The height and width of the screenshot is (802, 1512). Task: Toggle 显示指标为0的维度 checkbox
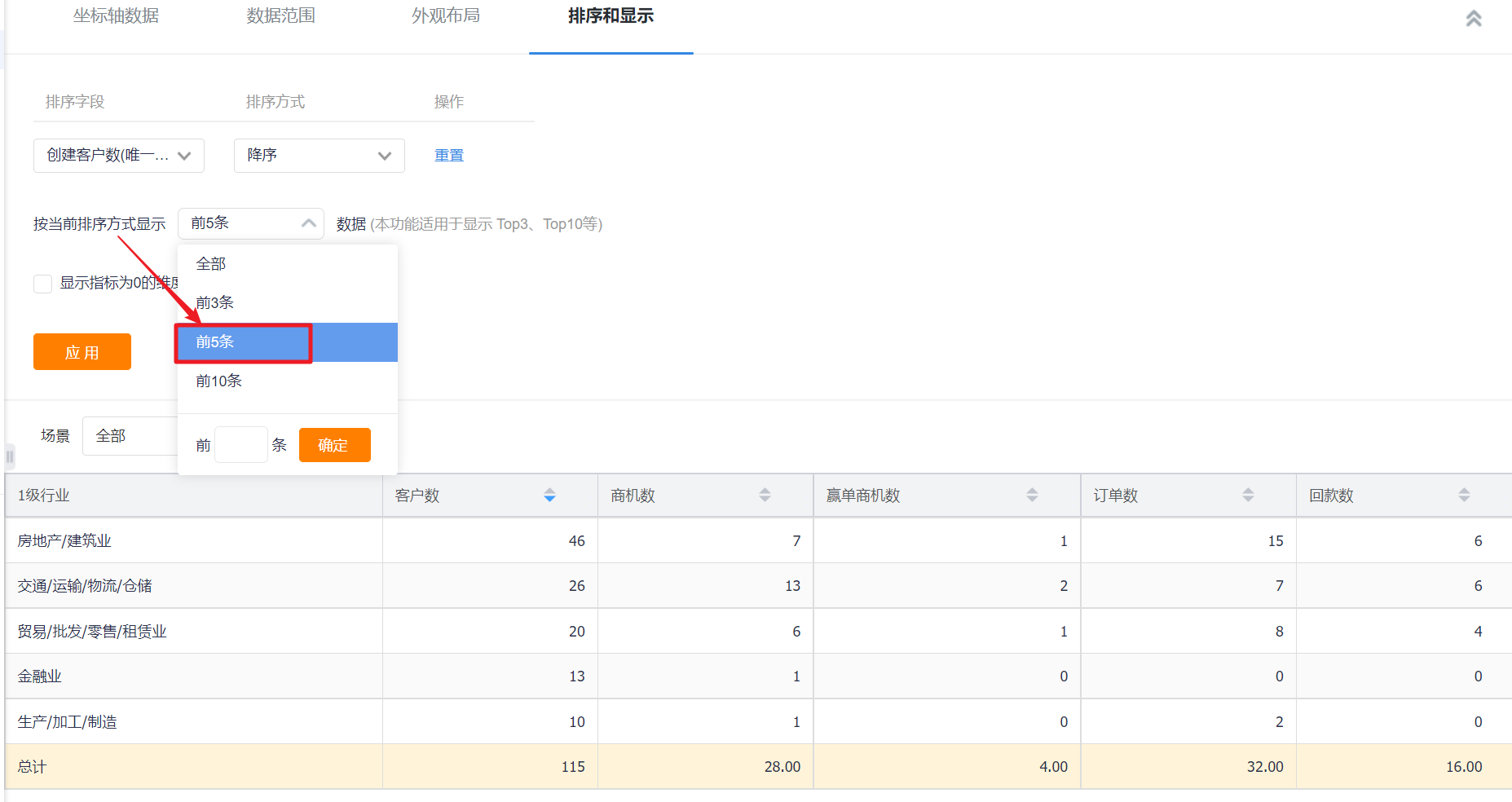[42, 284]
